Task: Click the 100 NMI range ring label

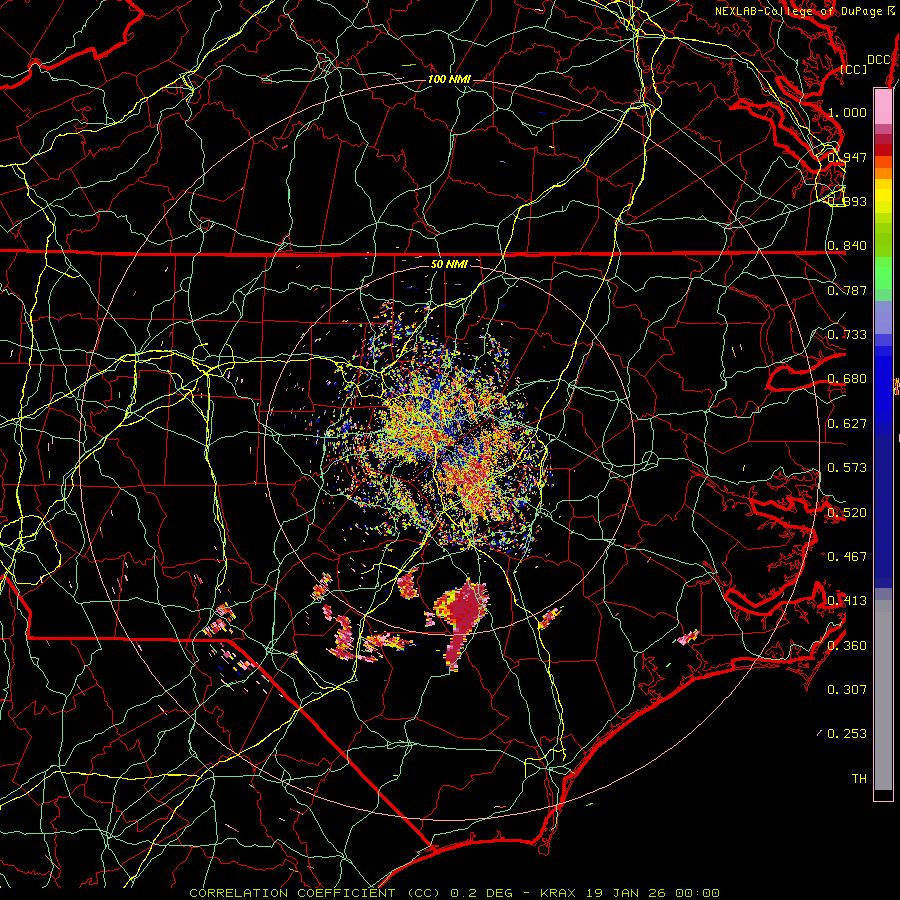Action: (x=449, y=79)
